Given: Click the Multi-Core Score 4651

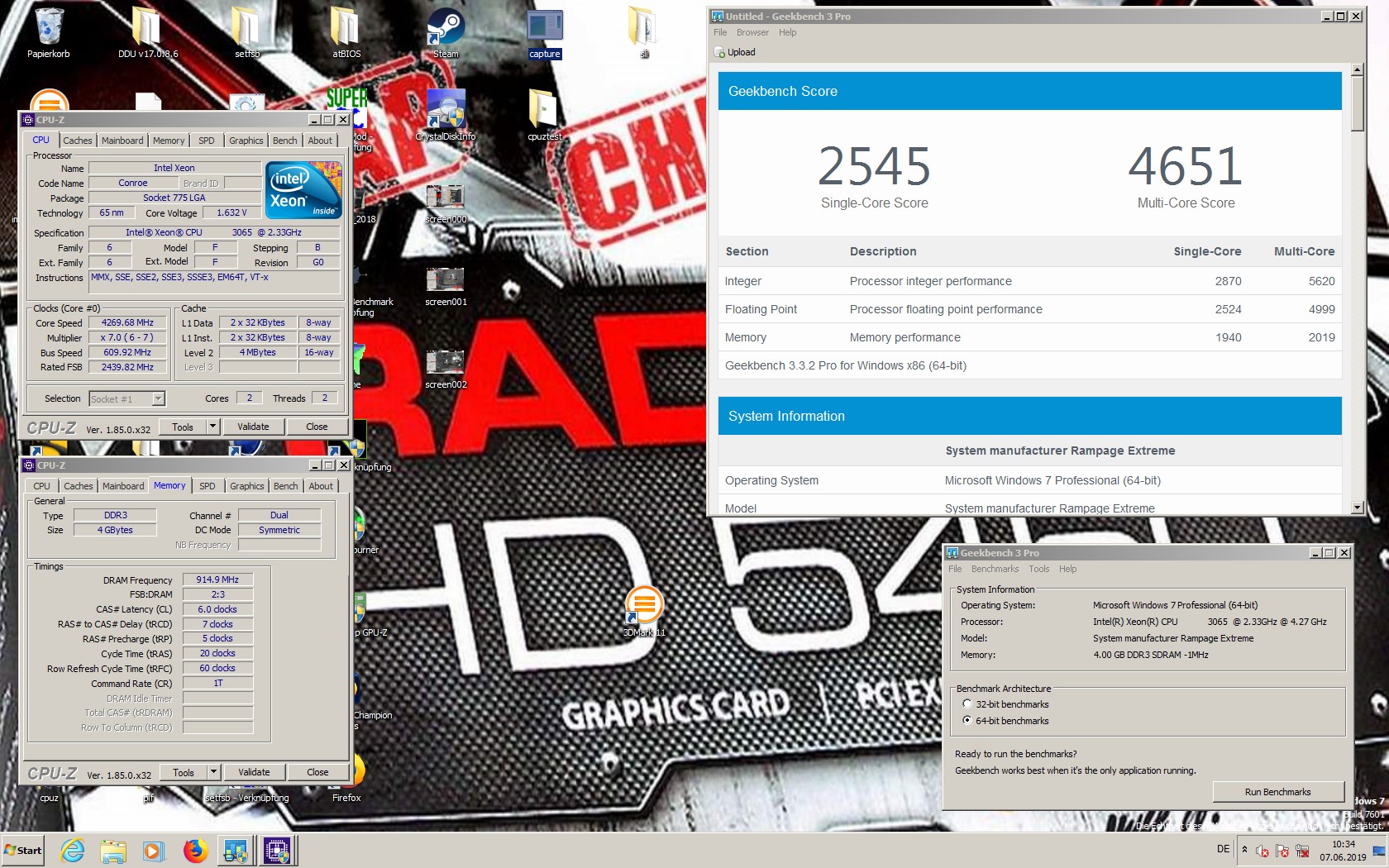Looking at the screenshot, I should [1186, 166].
